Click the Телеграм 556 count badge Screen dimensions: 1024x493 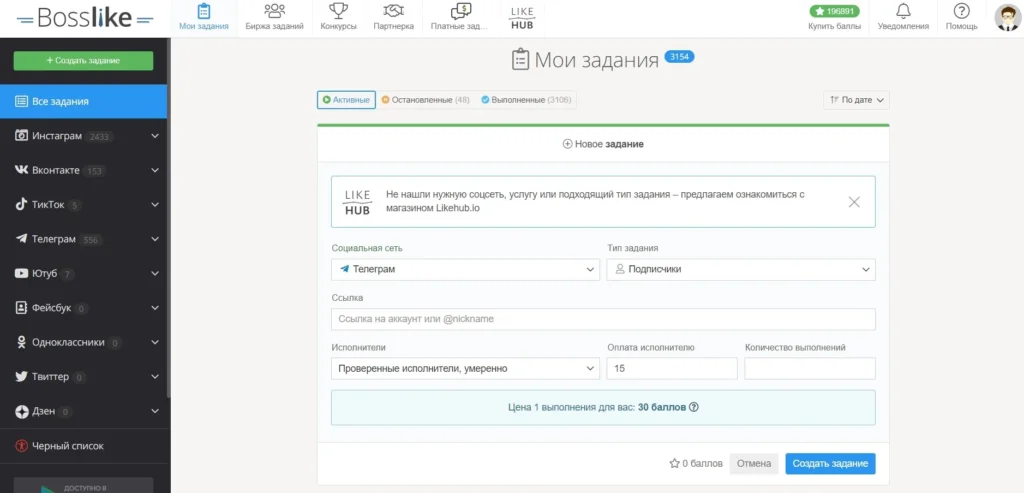(x=91, y=240)
